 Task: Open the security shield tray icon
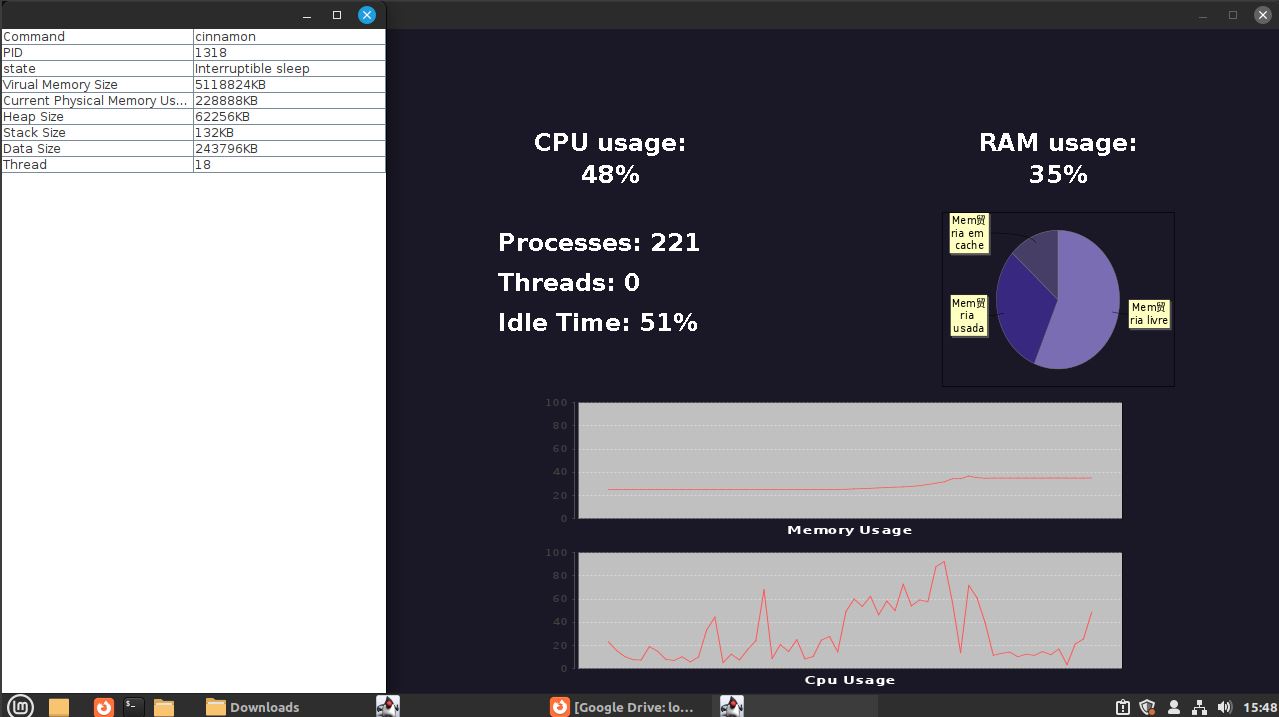coord(1148,707)
